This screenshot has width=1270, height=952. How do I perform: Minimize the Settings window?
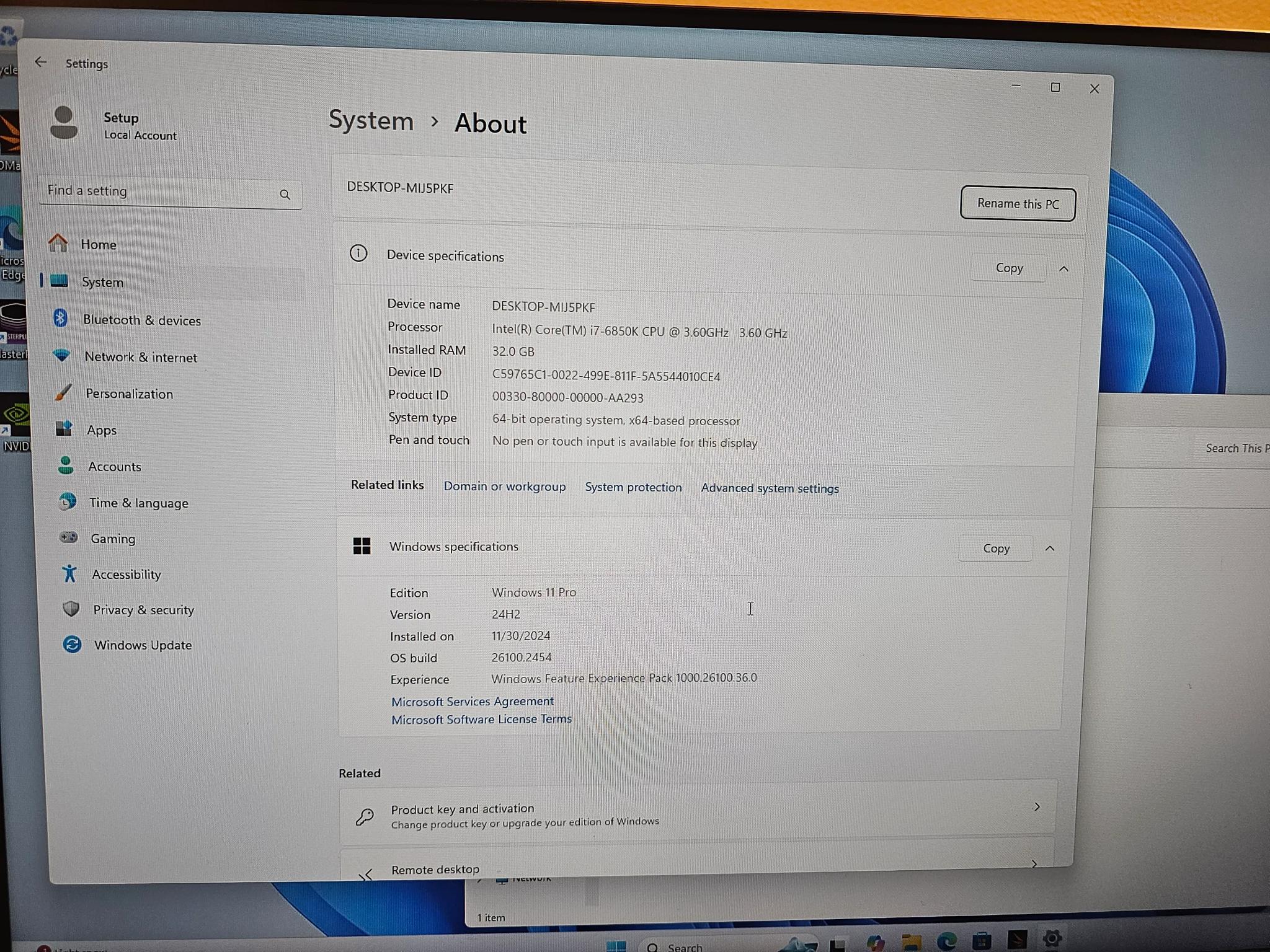tap(1016, 85)
